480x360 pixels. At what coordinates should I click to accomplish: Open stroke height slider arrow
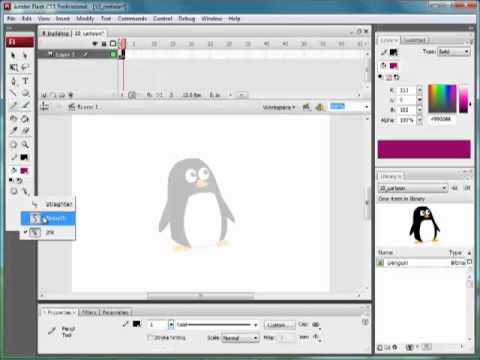pyautogui.click(x=171, y=324)
